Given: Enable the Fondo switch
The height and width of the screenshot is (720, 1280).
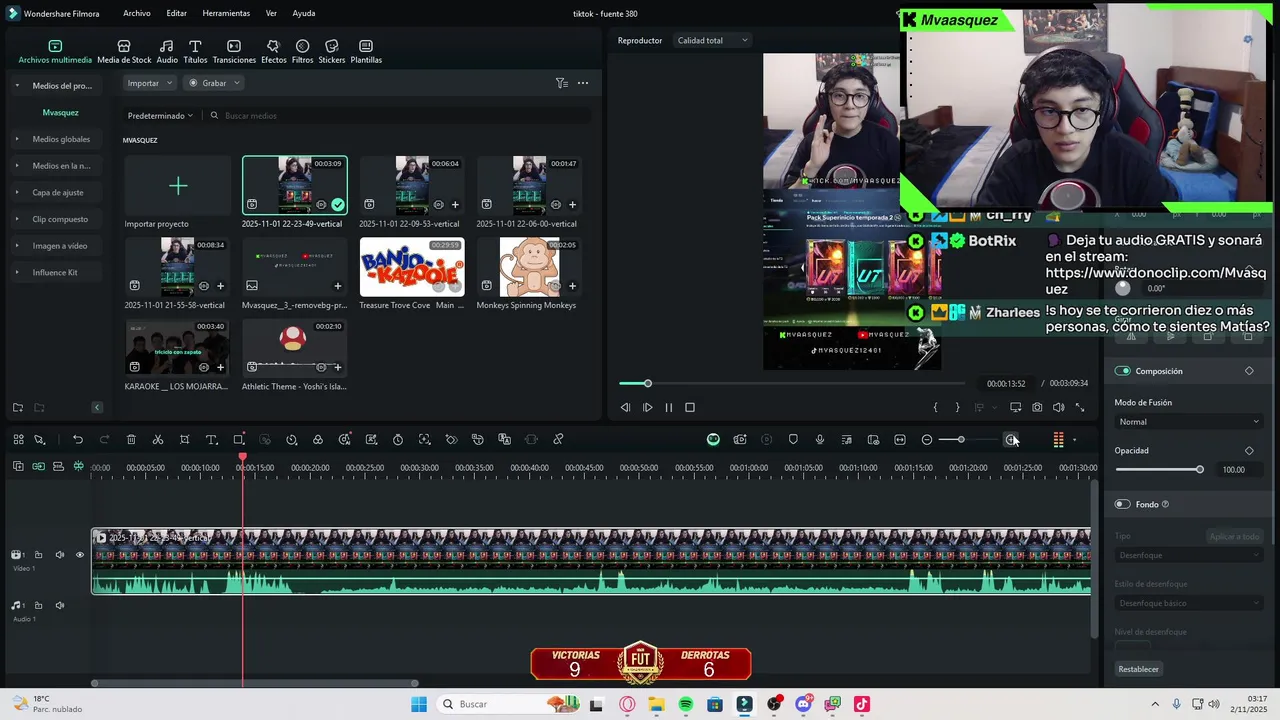Looking at the screenshot, I should (x=1123, y=505).
